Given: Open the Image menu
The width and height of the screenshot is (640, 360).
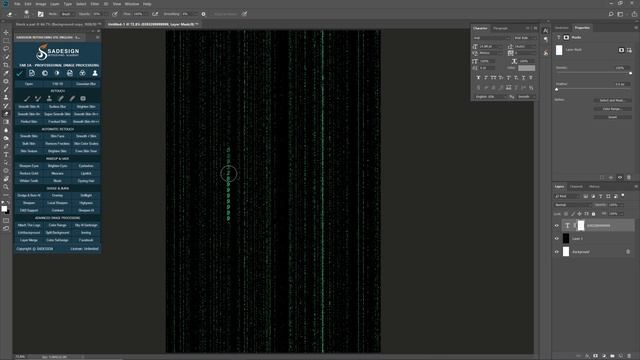Looking at the screenshot, I should coord(41,4).
